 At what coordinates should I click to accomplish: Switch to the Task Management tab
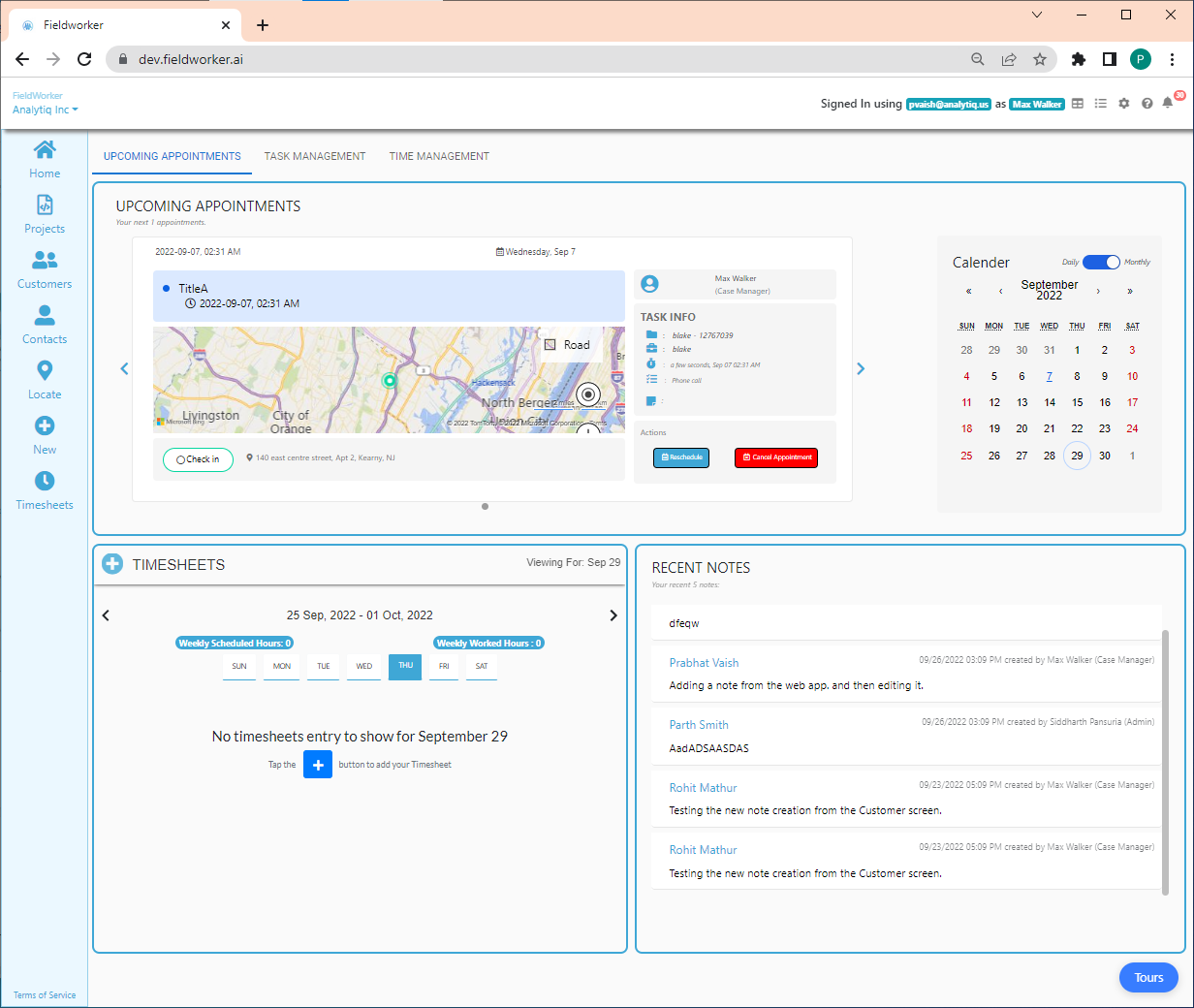pos(315,155)
